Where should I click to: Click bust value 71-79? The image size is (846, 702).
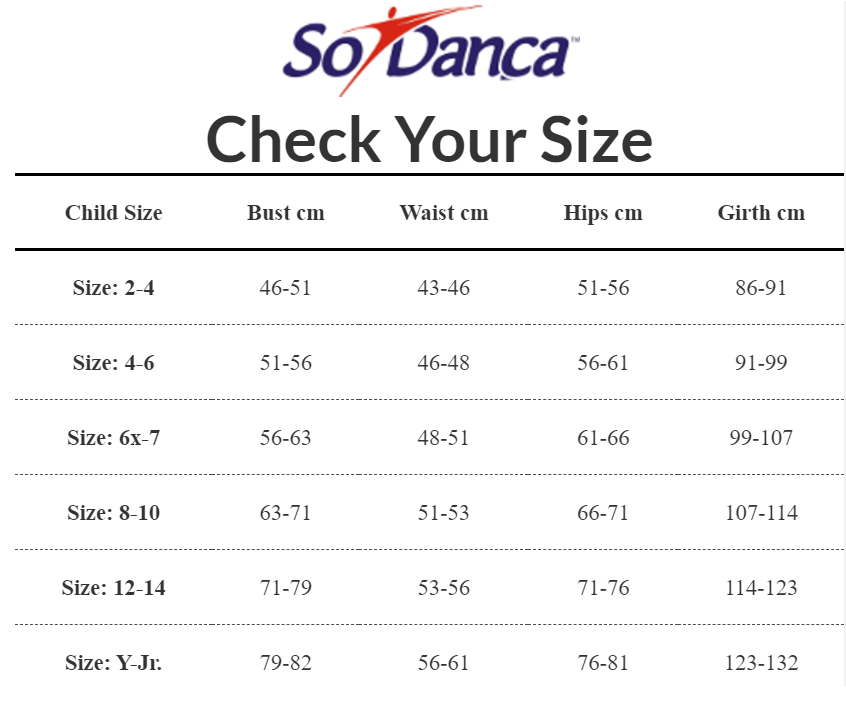286,588
